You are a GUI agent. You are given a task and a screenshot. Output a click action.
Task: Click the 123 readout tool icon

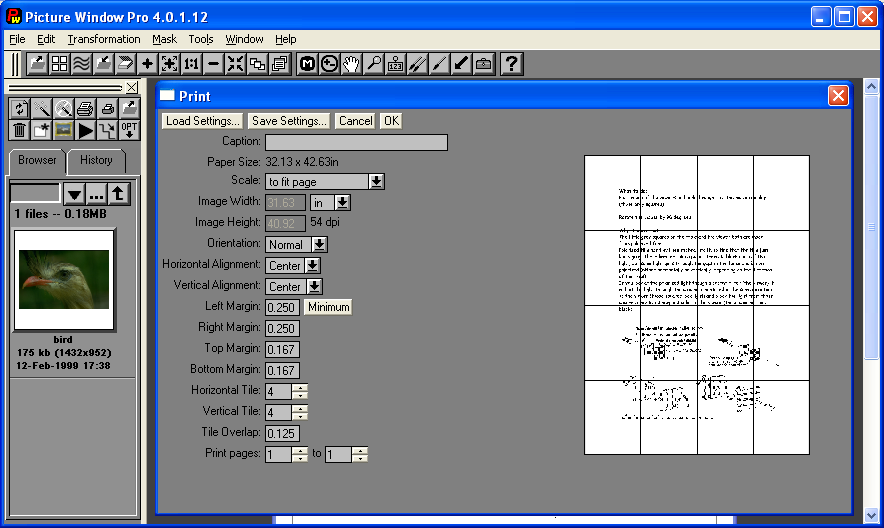click(395, 64)
